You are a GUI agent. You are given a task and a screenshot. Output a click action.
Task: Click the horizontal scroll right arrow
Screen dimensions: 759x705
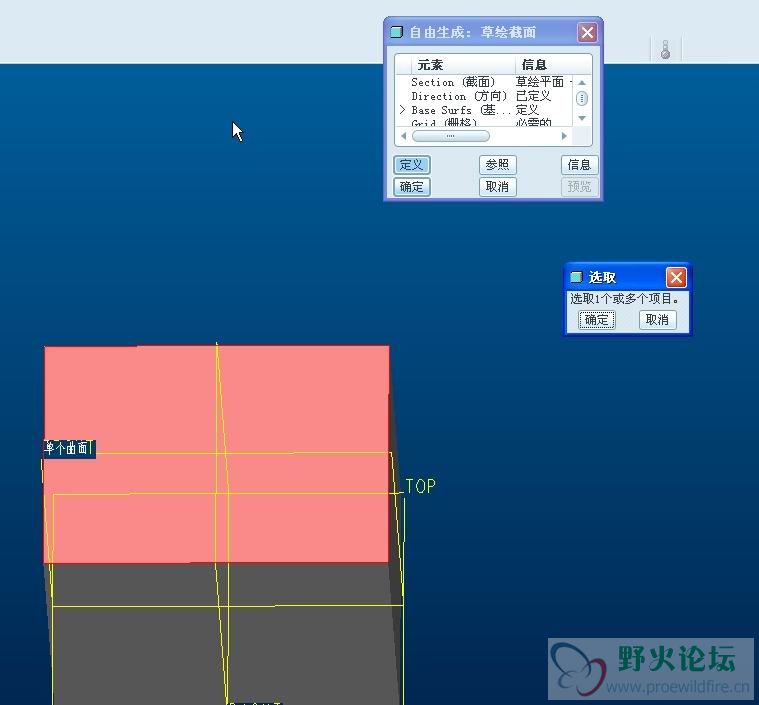(564, 136)
